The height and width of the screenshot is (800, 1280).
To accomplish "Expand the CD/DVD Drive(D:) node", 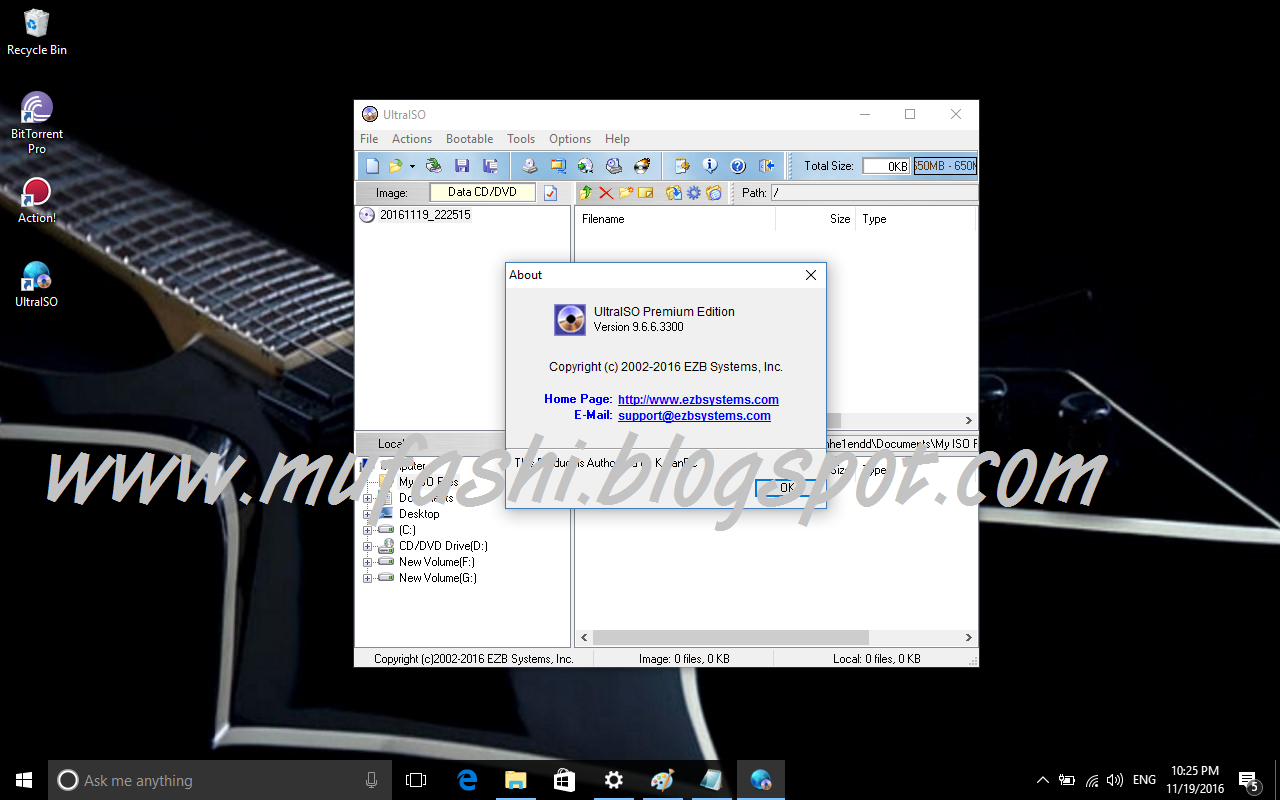I will point(367,546).
